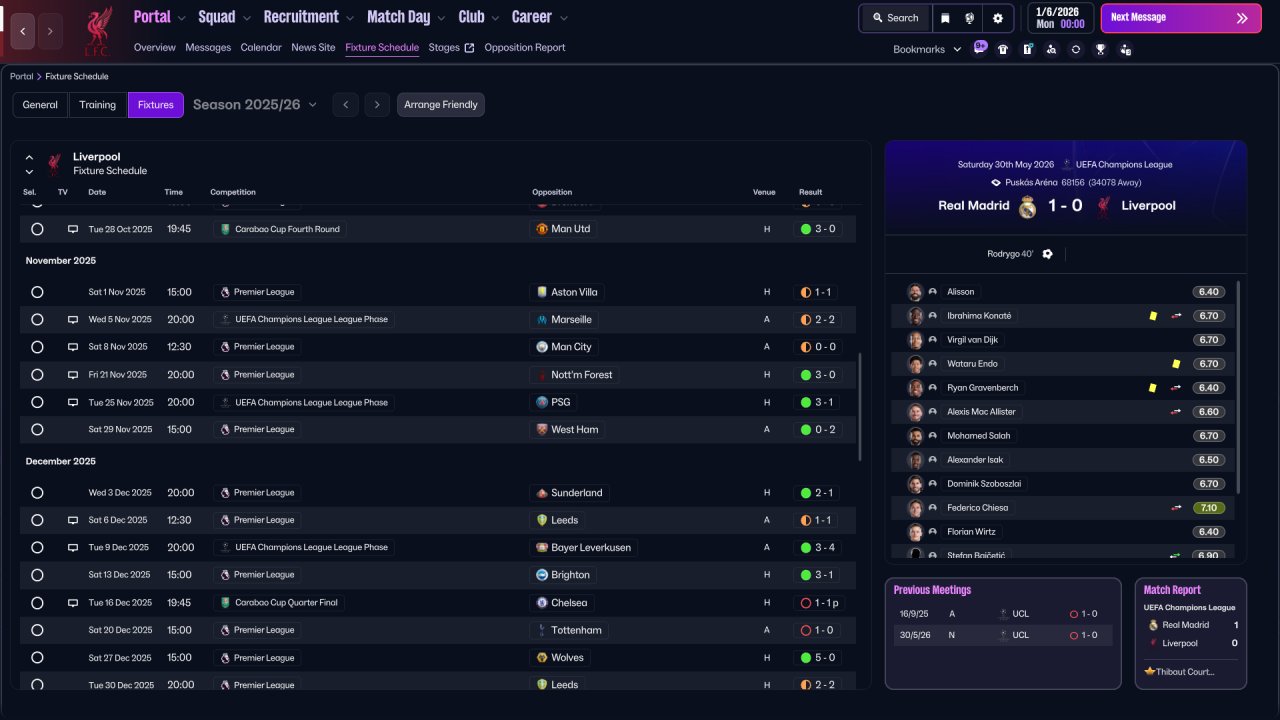The width and height of the screenshot is (1280, 720).
Task: Click the fixture list vertical scrollbar
Action: point(859,405)
